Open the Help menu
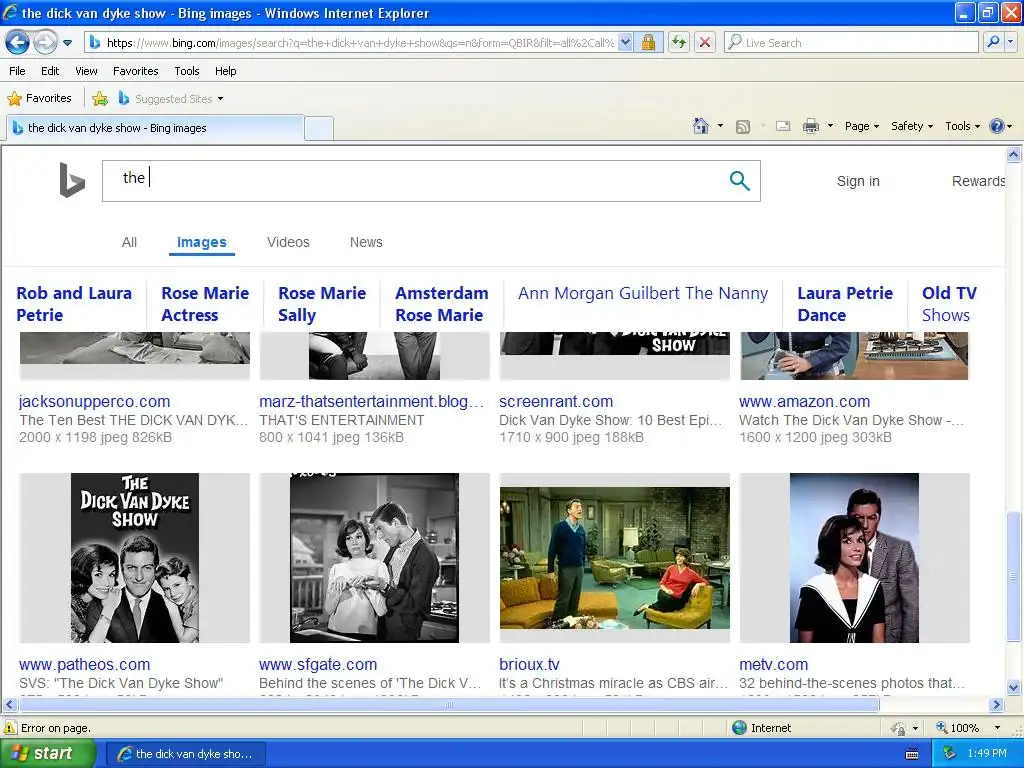Image resolution: width=1024 pixels, height=768 pixels. coord(226,71)
